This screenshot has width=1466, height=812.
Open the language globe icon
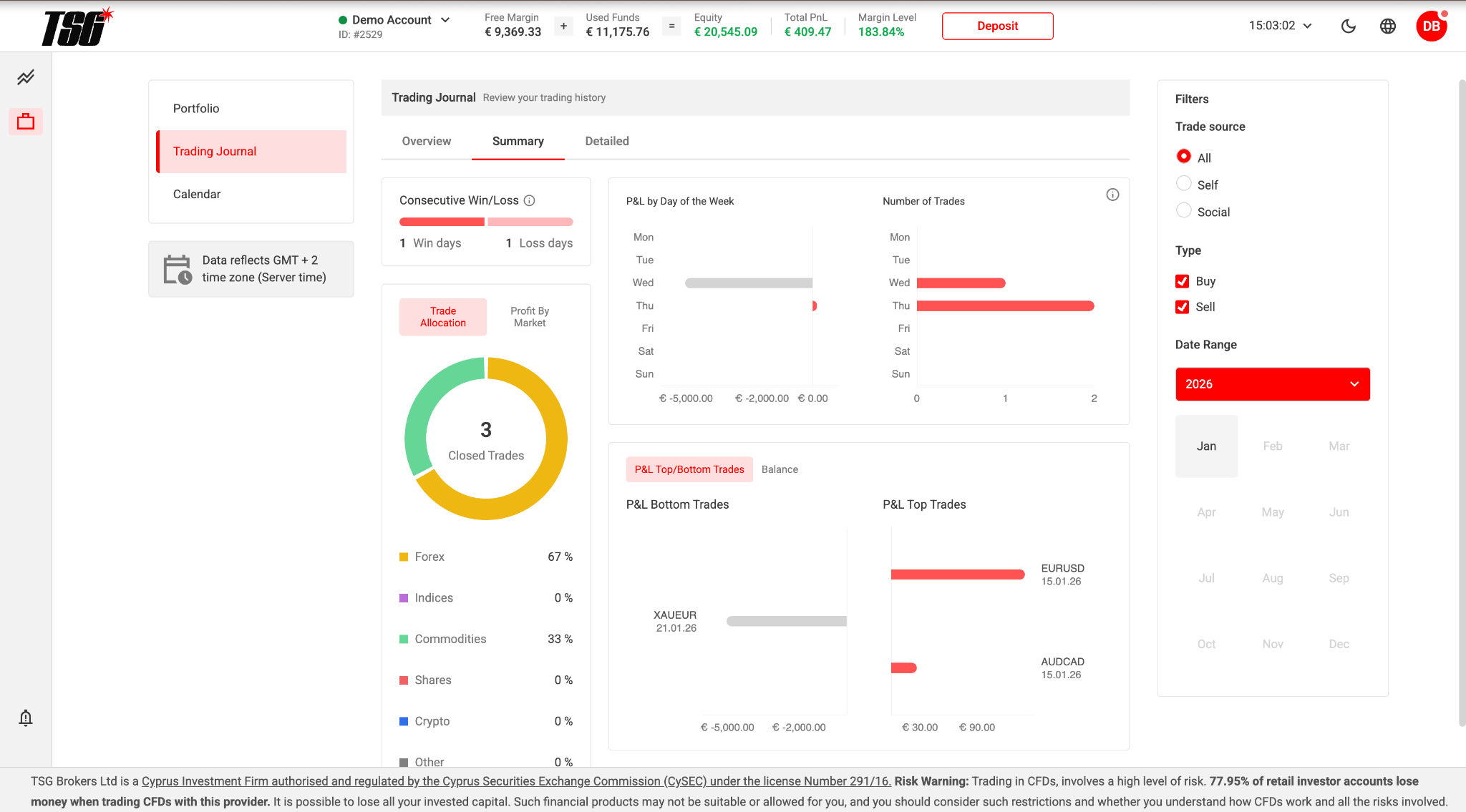pos(1388,26)
